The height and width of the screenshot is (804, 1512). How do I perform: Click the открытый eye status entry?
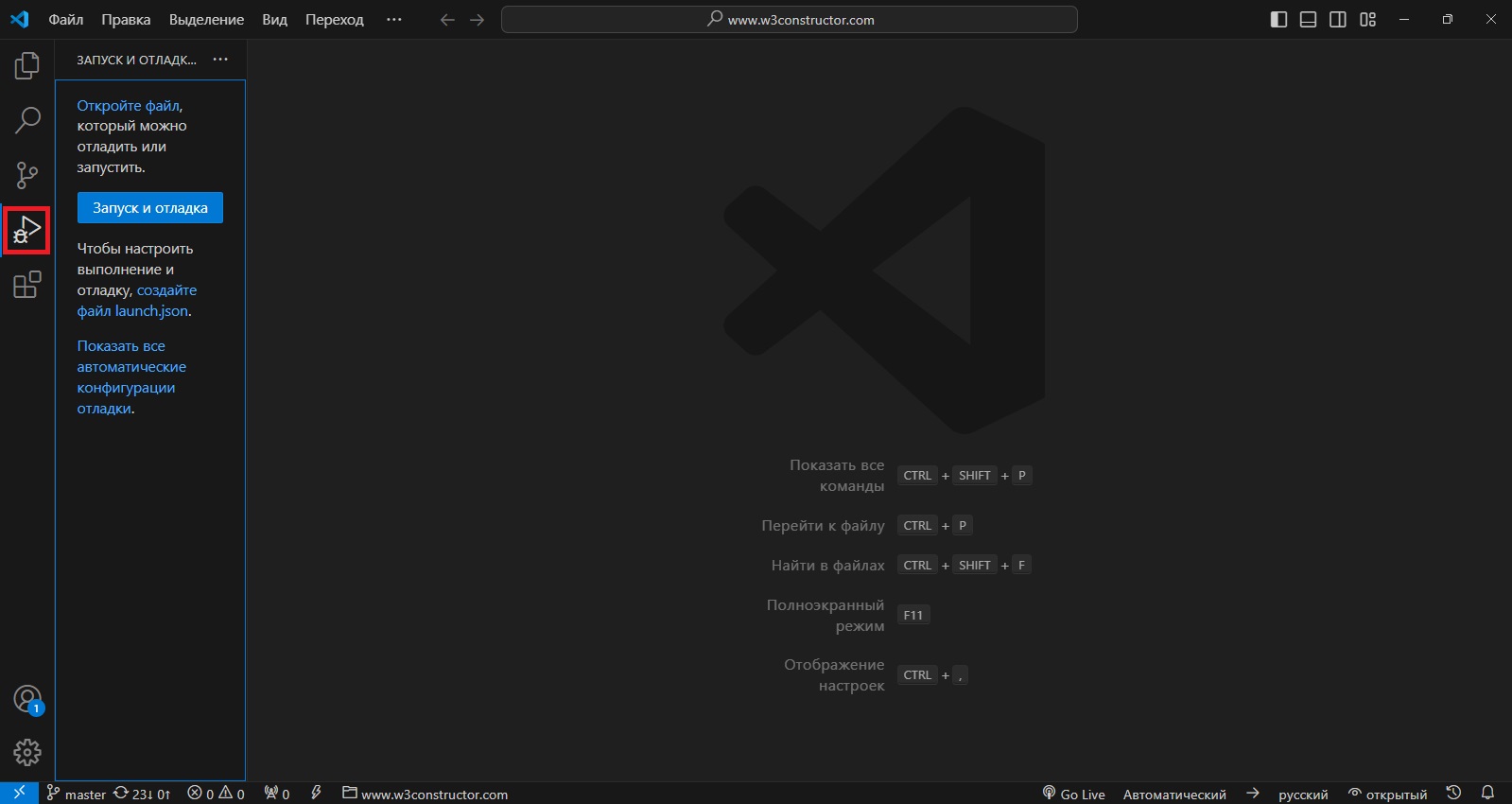1387,794
